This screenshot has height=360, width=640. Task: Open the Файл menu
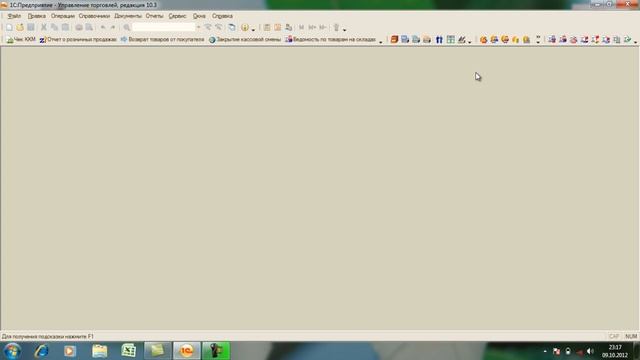[14, 16]
